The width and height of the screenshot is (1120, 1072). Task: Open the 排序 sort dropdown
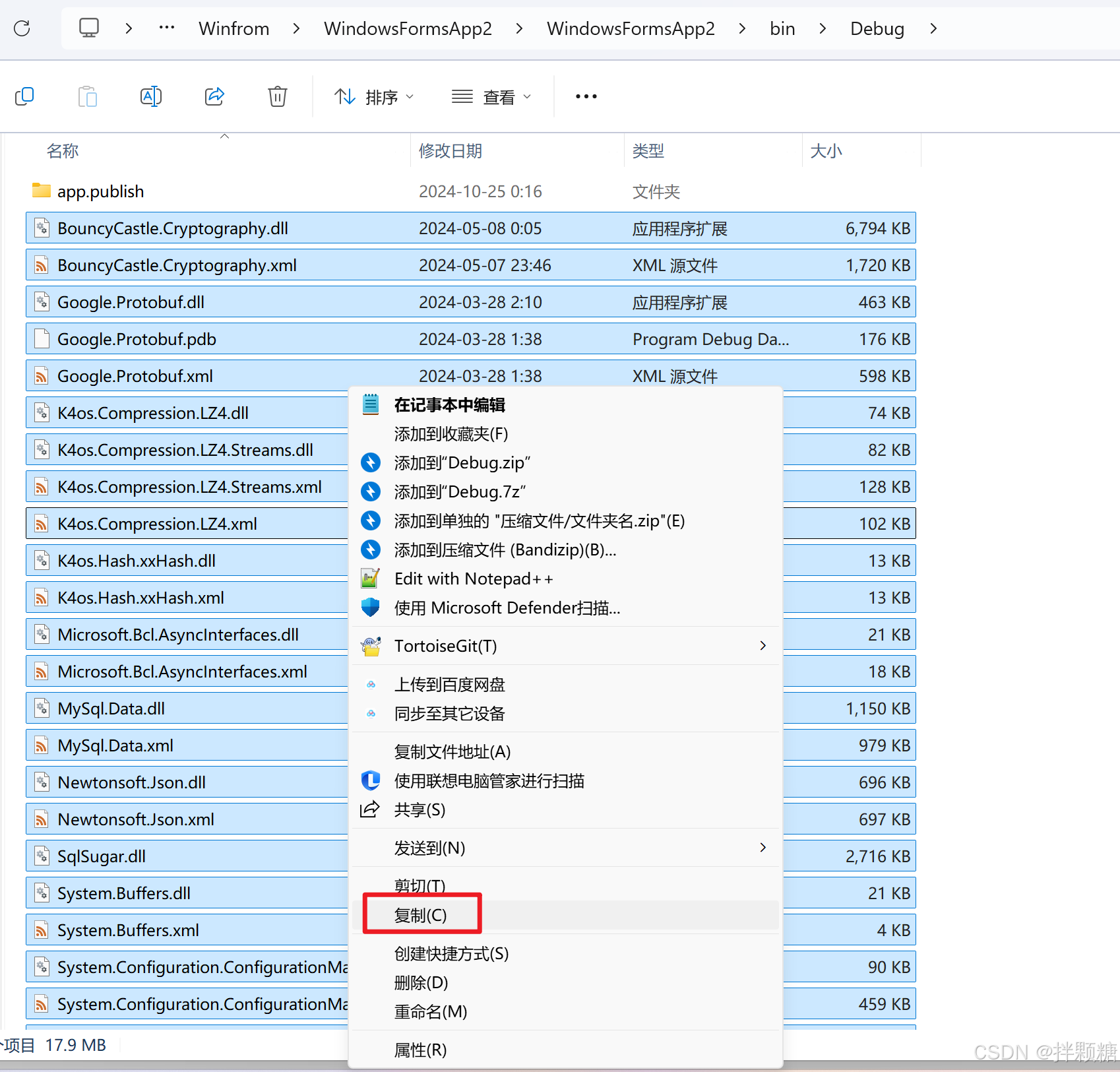click(x=375, y=96)
